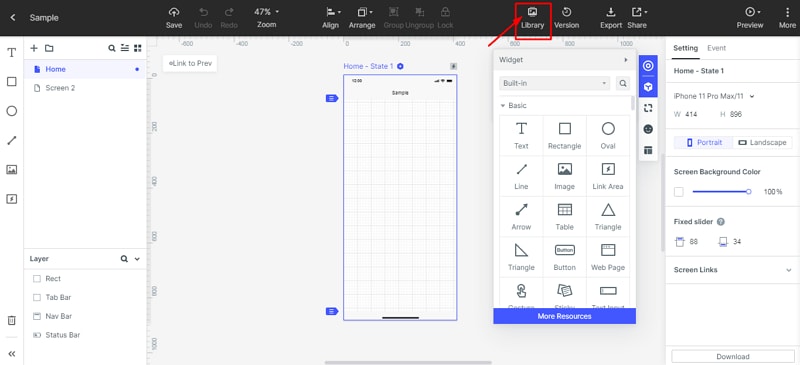
Task: Select the Status Bar layer
Action: (x=85, y=335)
